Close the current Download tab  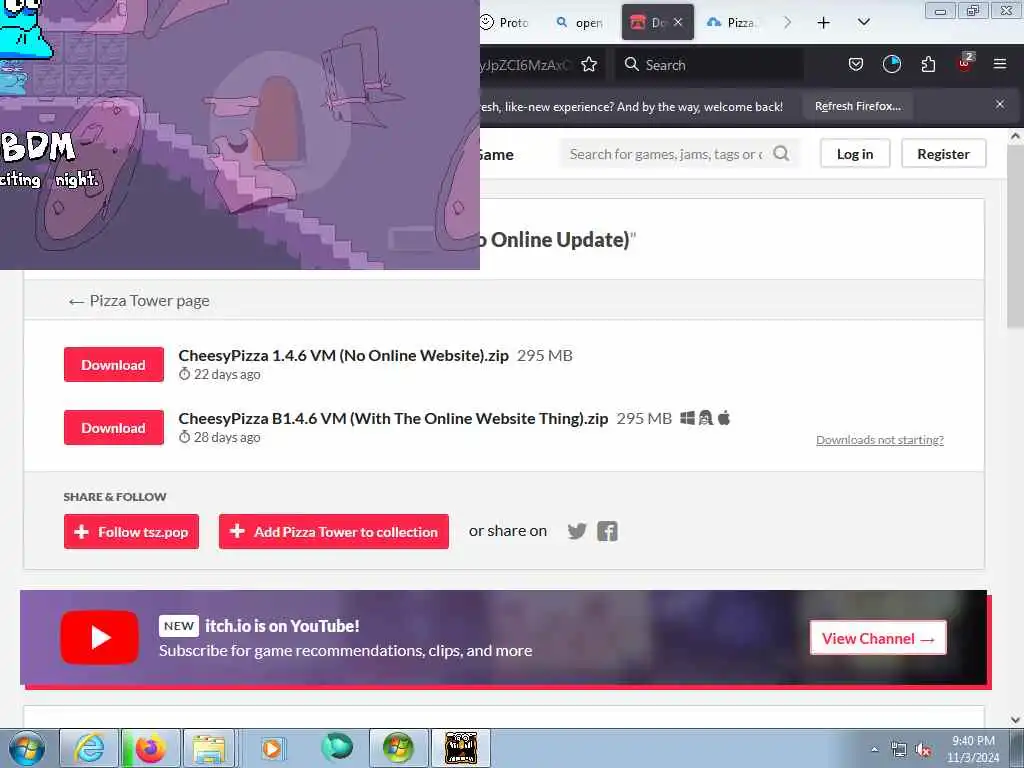coord(678,22)
